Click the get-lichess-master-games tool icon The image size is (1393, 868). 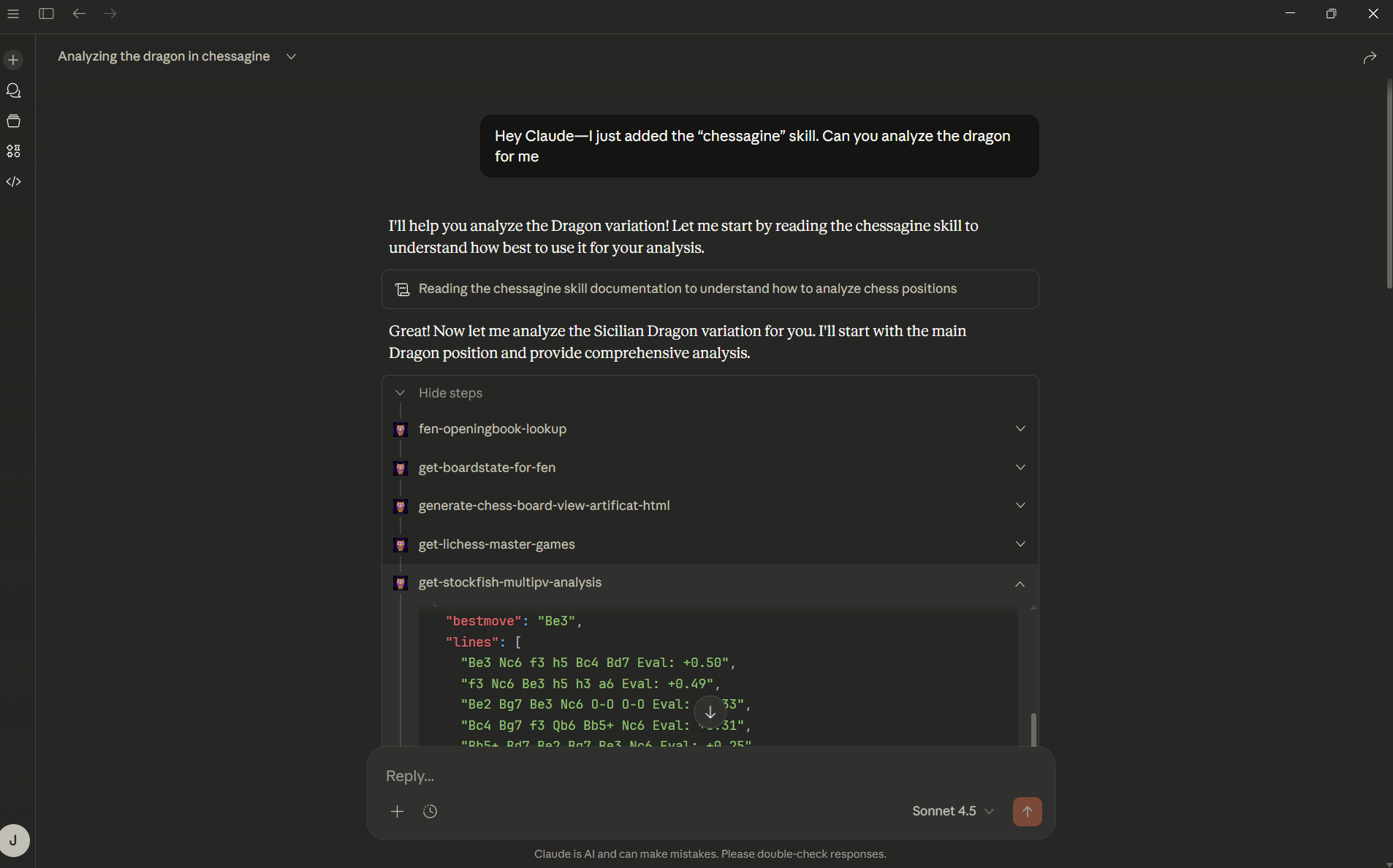pos(401,545)
